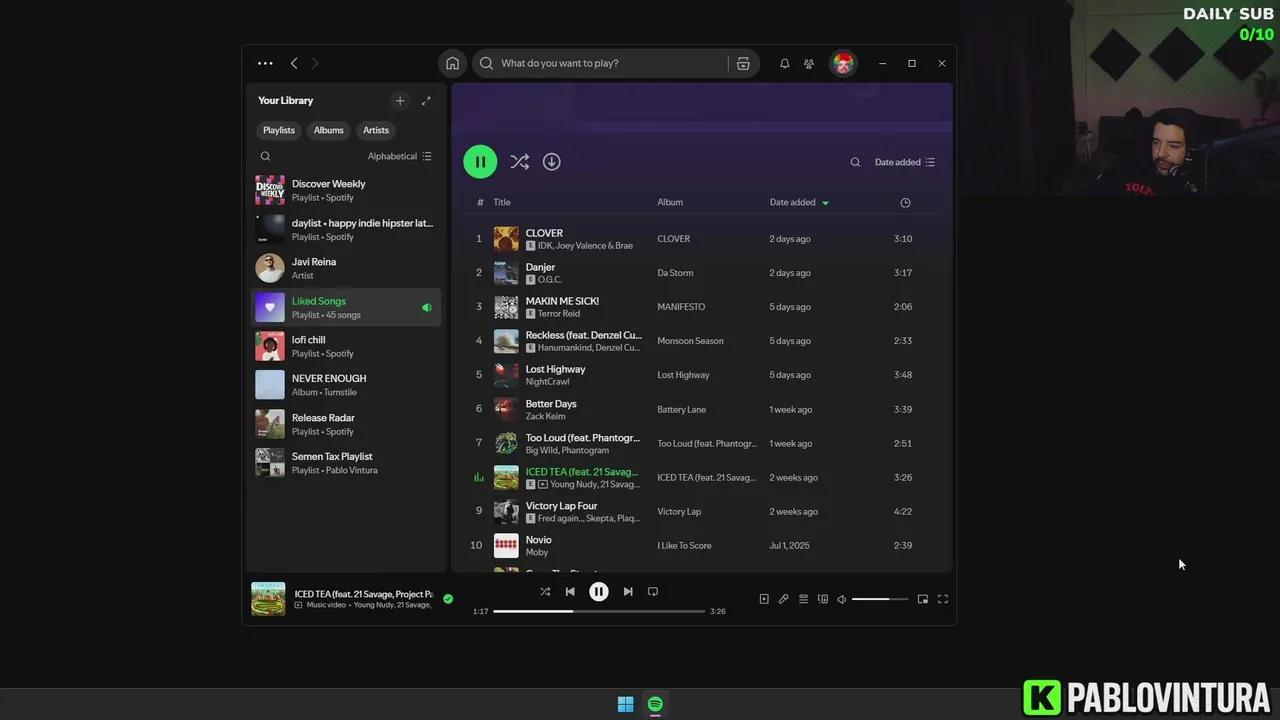Open the NEVER ENOUGH album by Turnstile
Screen dimensions: 1280x720
coord(345,385)
